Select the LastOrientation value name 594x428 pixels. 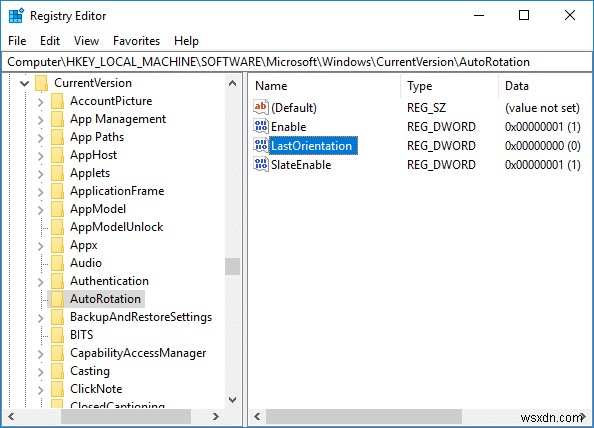312,146
